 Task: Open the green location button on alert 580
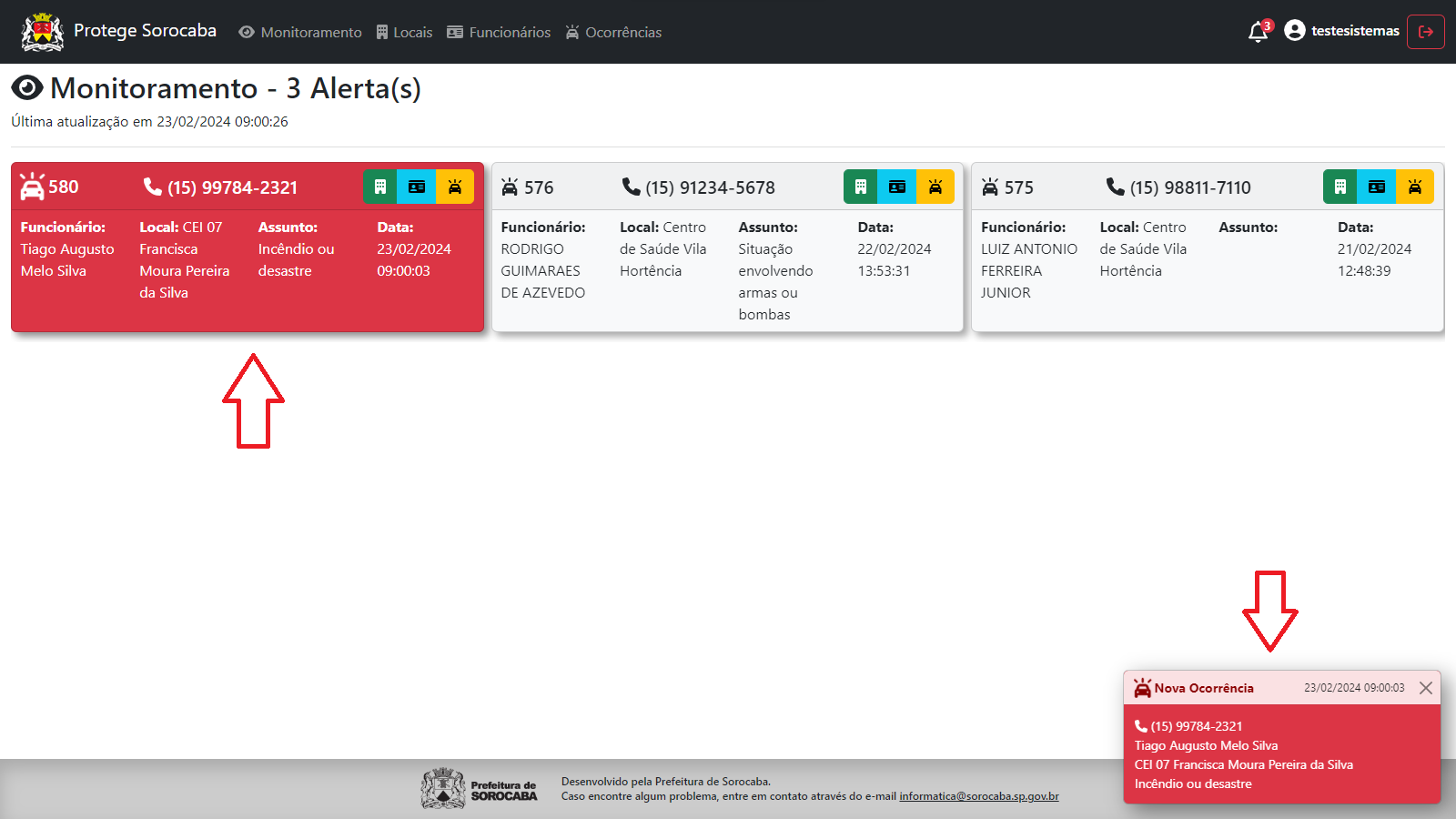(380, 187)
